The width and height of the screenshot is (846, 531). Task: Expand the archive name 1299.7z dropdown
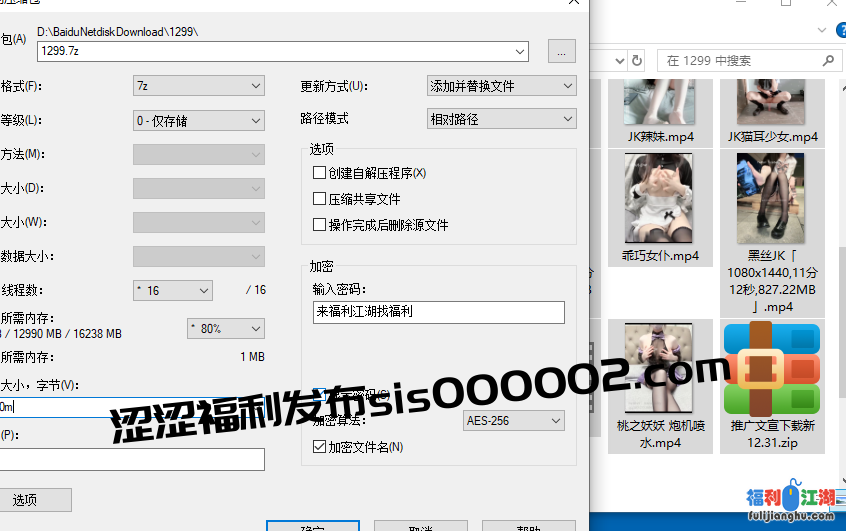[x=520, y=51]
